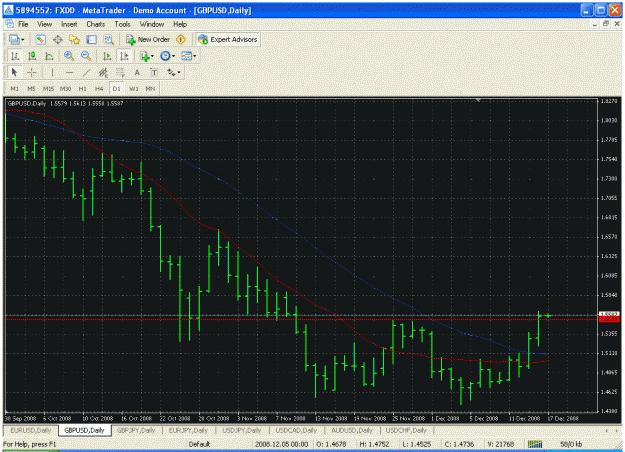Select the Crosshair tool
The image size is (625, 452).
(32, 73)
